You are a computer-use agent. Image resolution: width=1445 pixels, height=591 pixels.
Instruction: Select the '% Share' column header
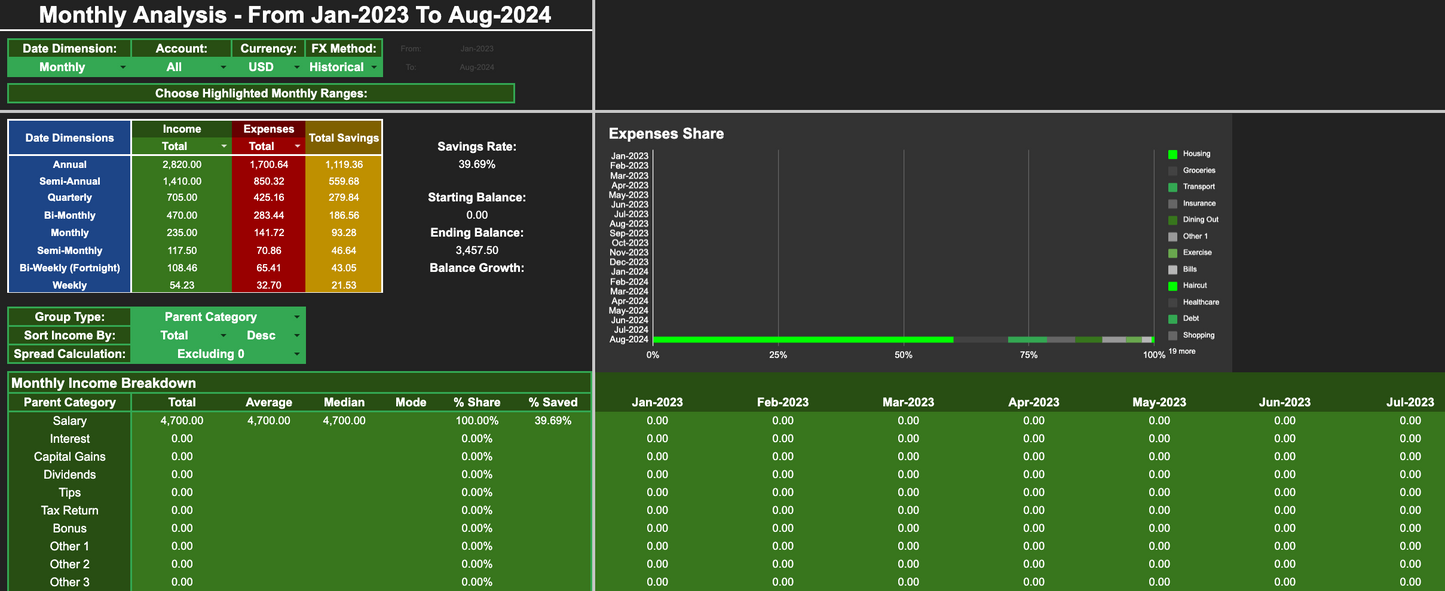pos(477,402)
